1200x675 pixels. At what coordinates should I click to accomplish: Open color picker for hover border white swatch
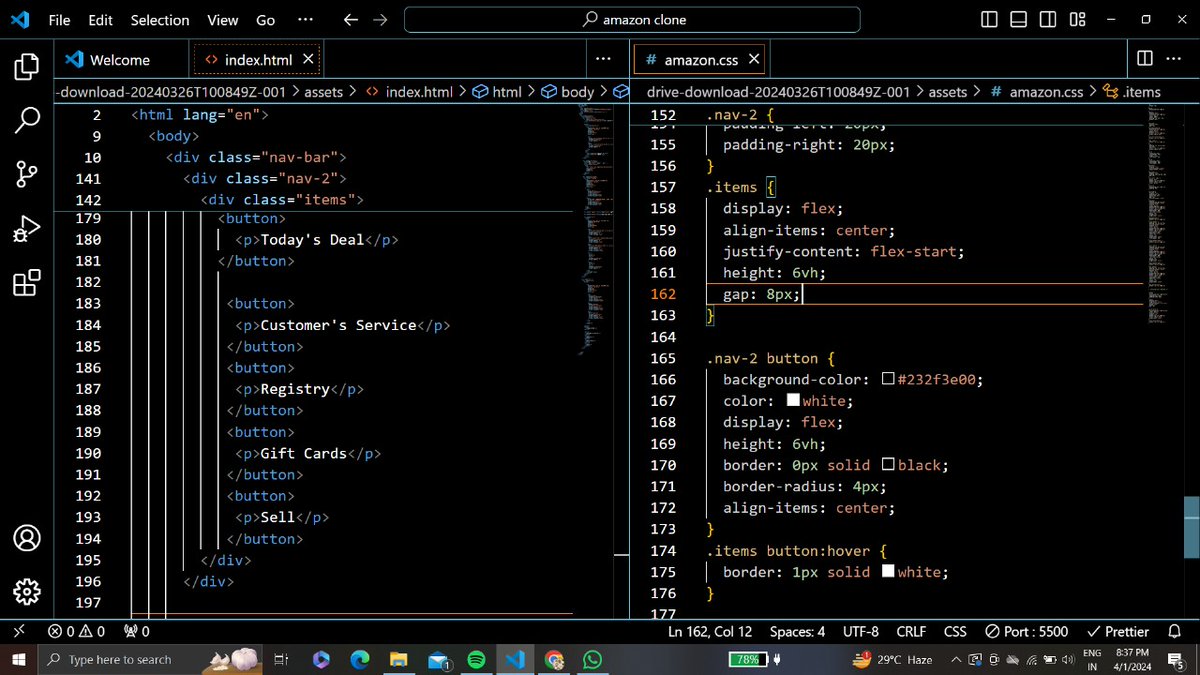888,572
